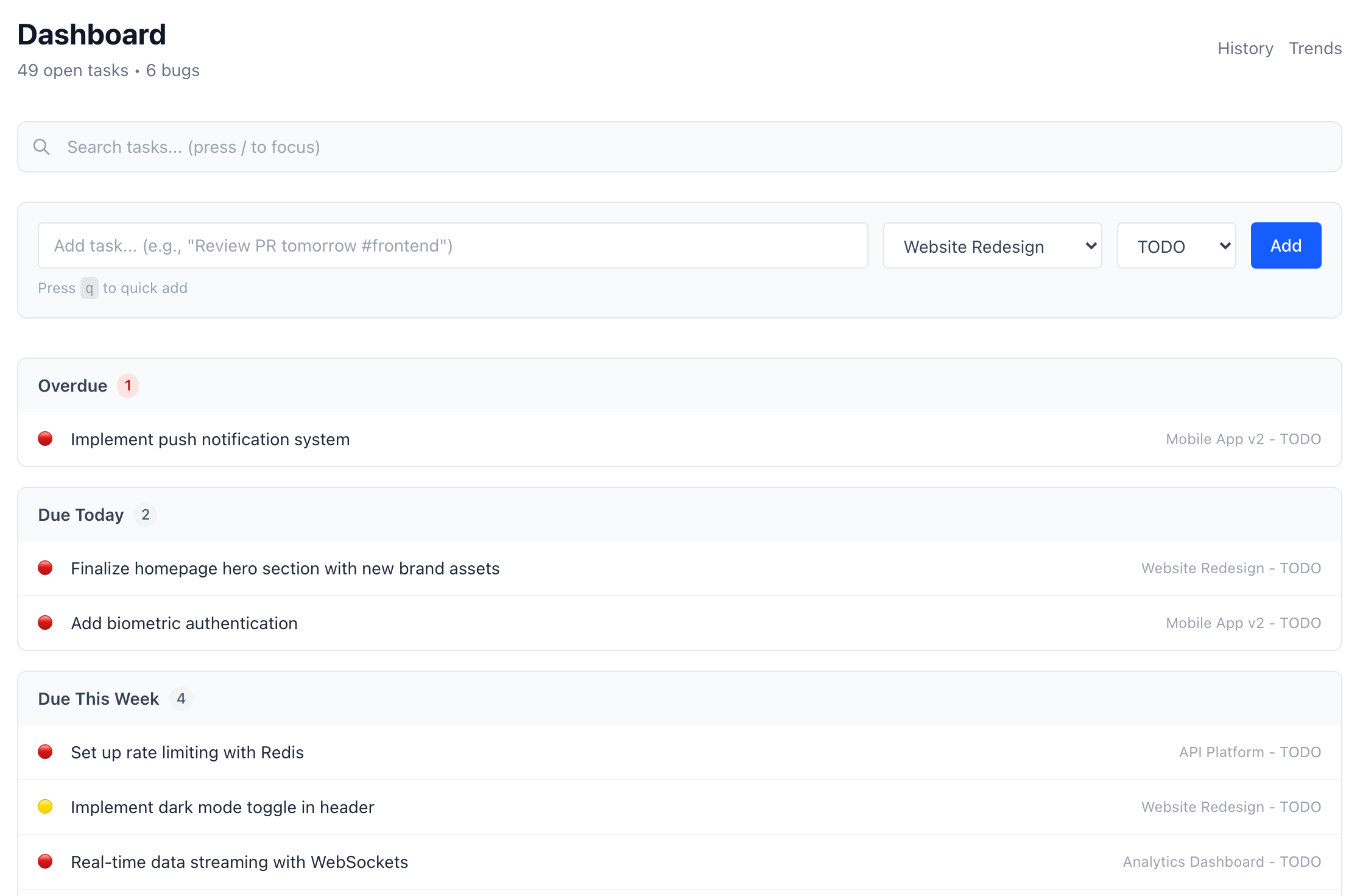Click the Overdue count badge

click(128, 386)
